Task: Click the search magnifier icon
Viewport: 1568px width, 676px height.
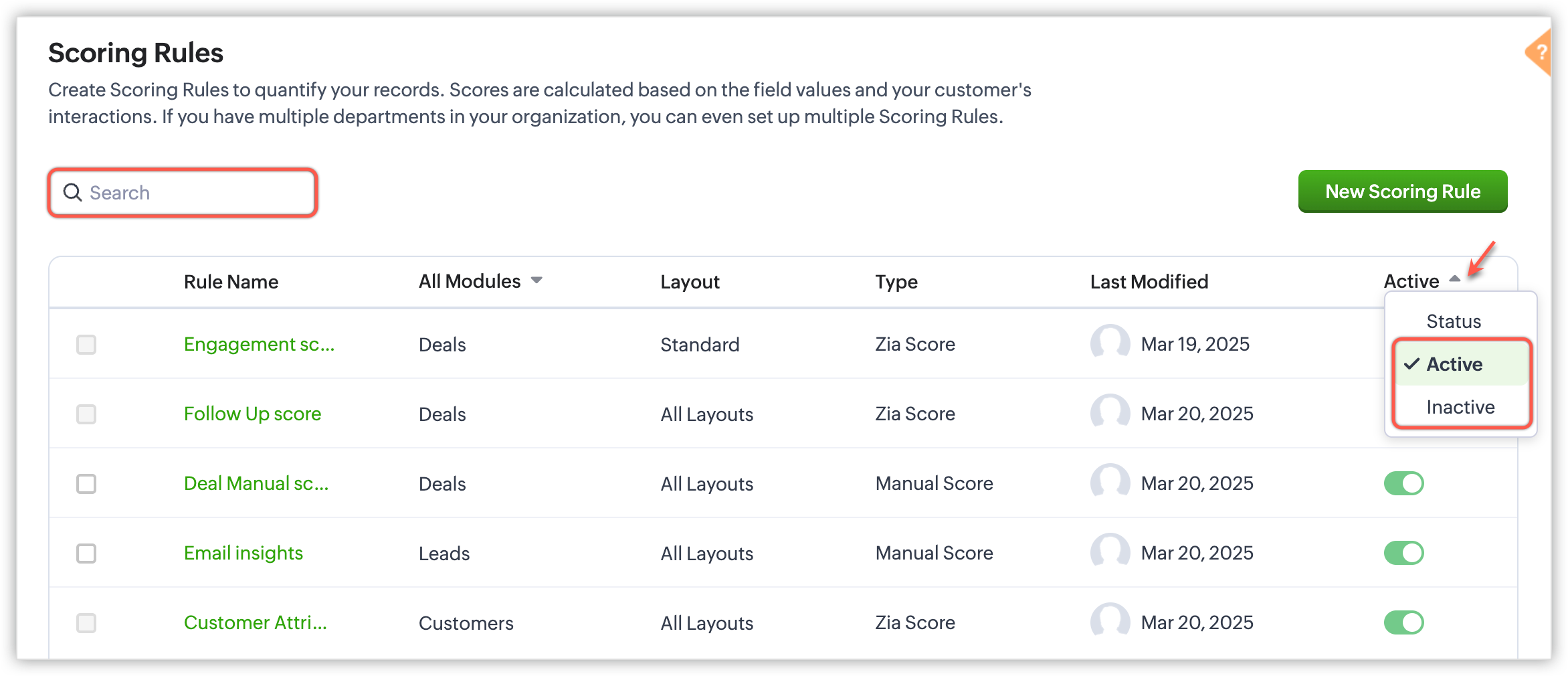Action: tap(72, 193)
